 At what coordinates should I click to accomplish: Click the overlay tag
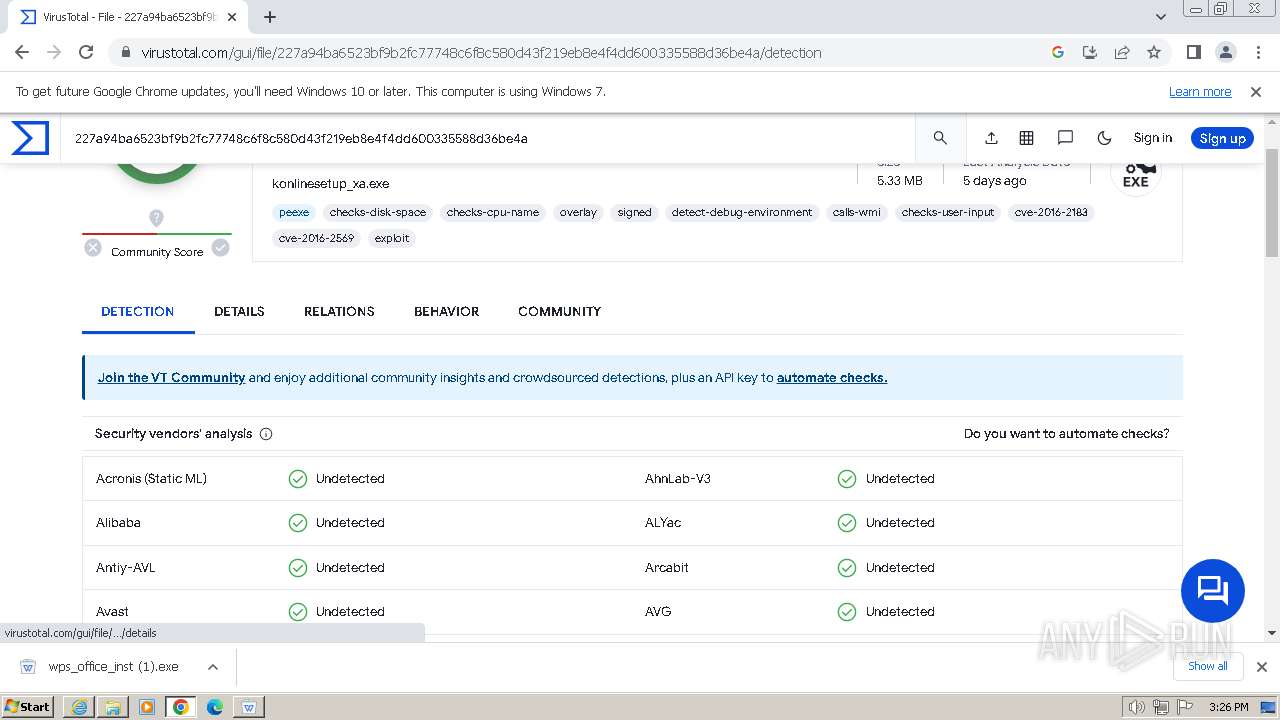(x=578, y=212)
